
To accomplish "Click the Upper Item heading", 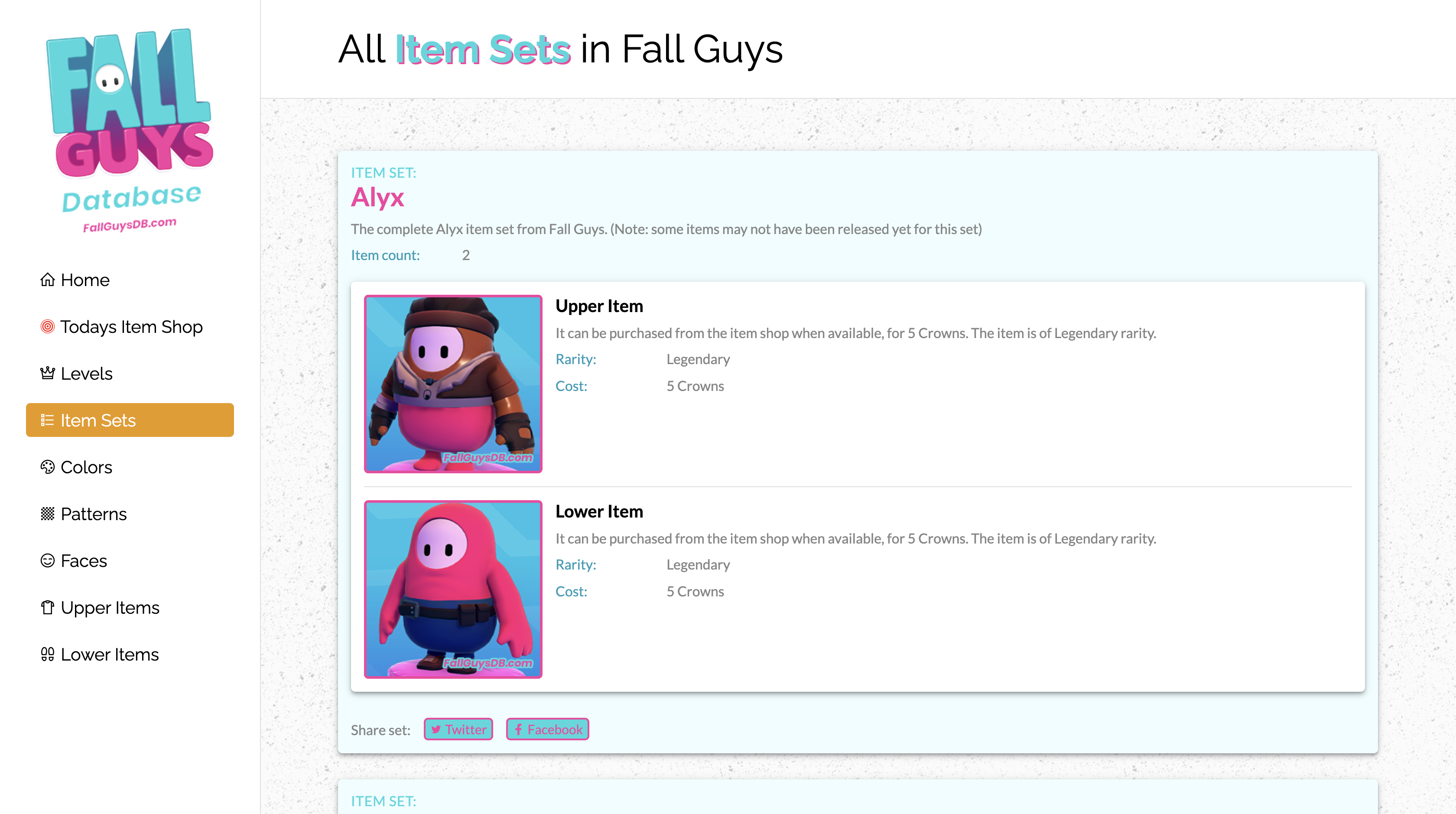I will point(599,306).
